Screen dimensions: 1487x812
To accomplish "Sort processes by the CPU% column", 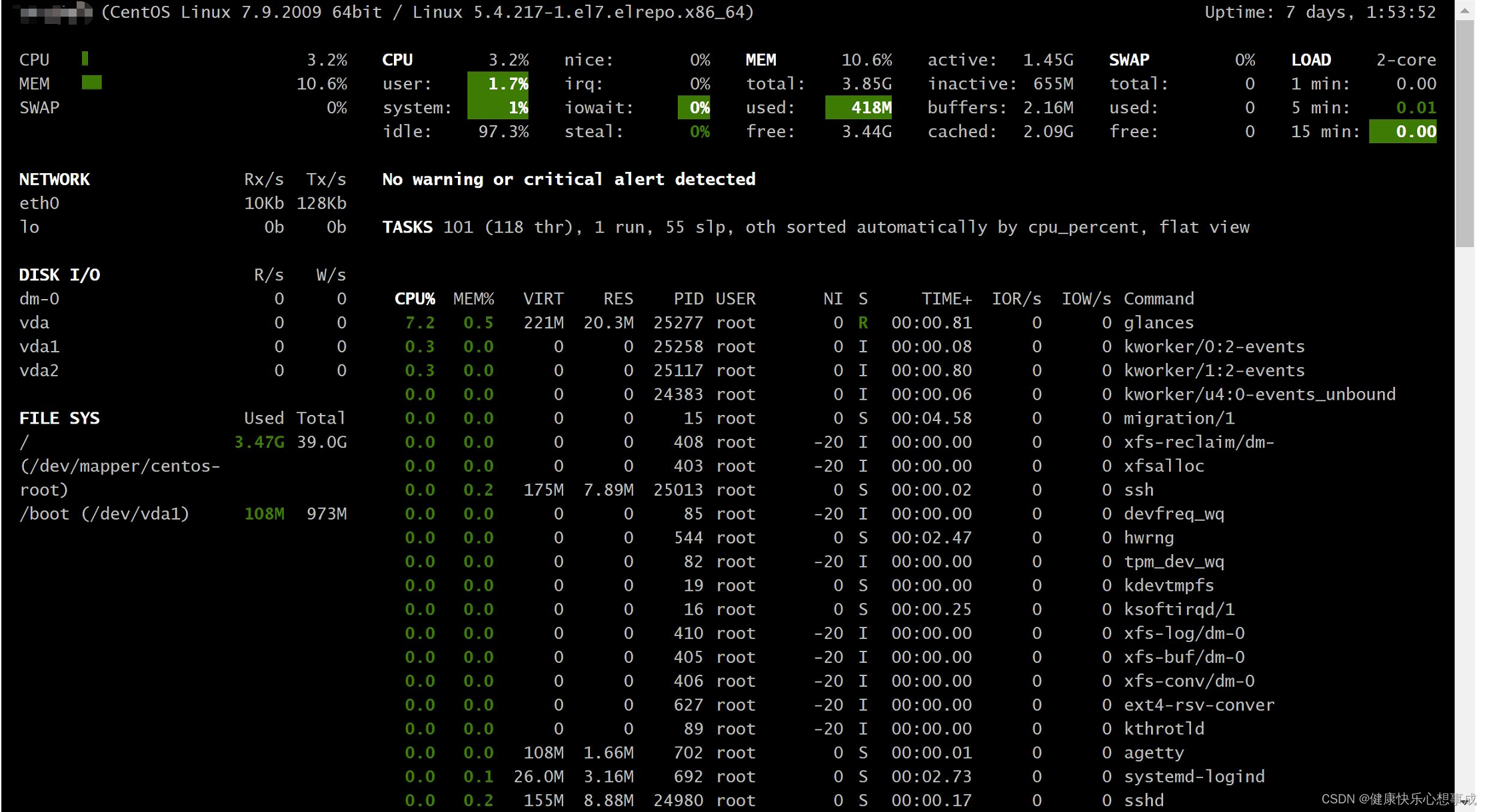I will pyautogui.click(x=415, y=298).
